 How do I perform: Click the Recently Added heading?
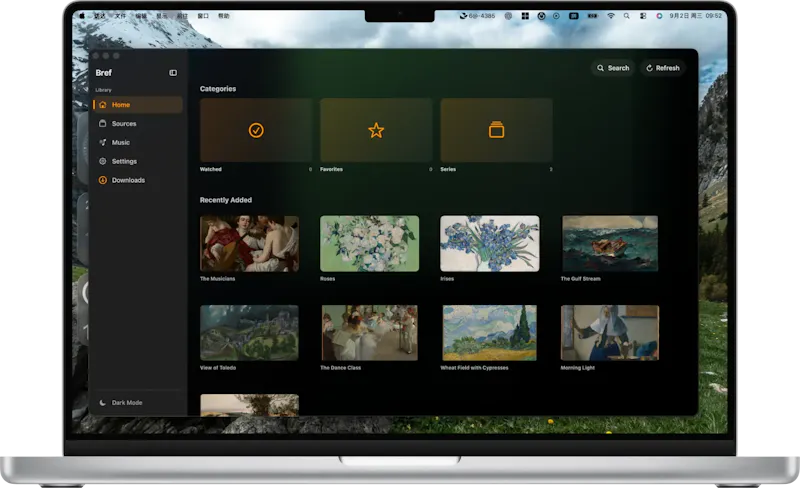pos(226,200)
